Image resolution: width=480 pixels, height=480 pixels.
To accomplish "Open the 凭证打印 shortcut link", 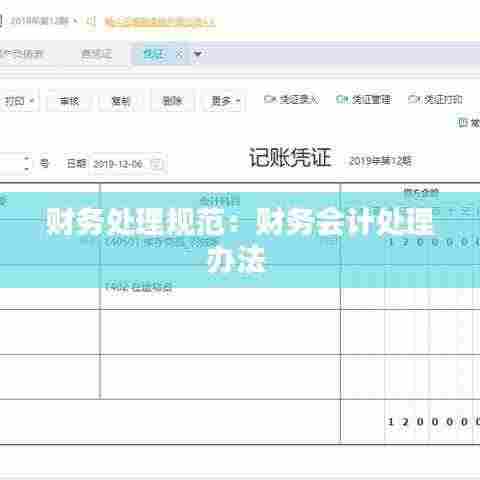I will coord(435,99).
